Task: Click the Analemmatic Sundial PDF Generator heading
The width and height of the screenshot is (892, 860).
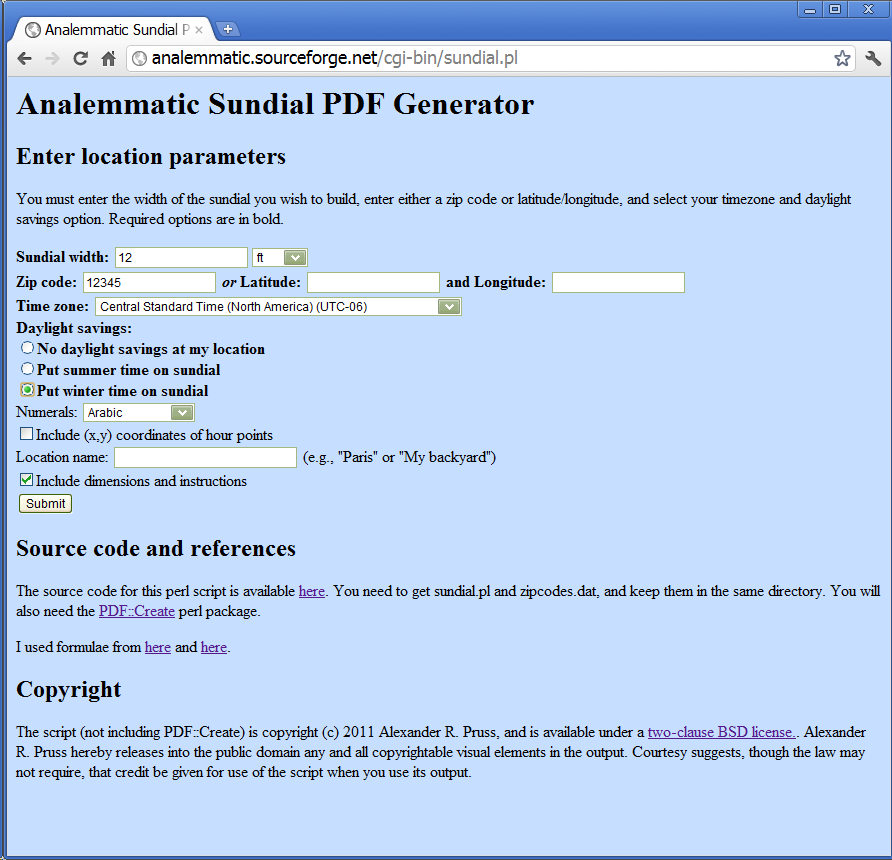Action: (275, 104)
